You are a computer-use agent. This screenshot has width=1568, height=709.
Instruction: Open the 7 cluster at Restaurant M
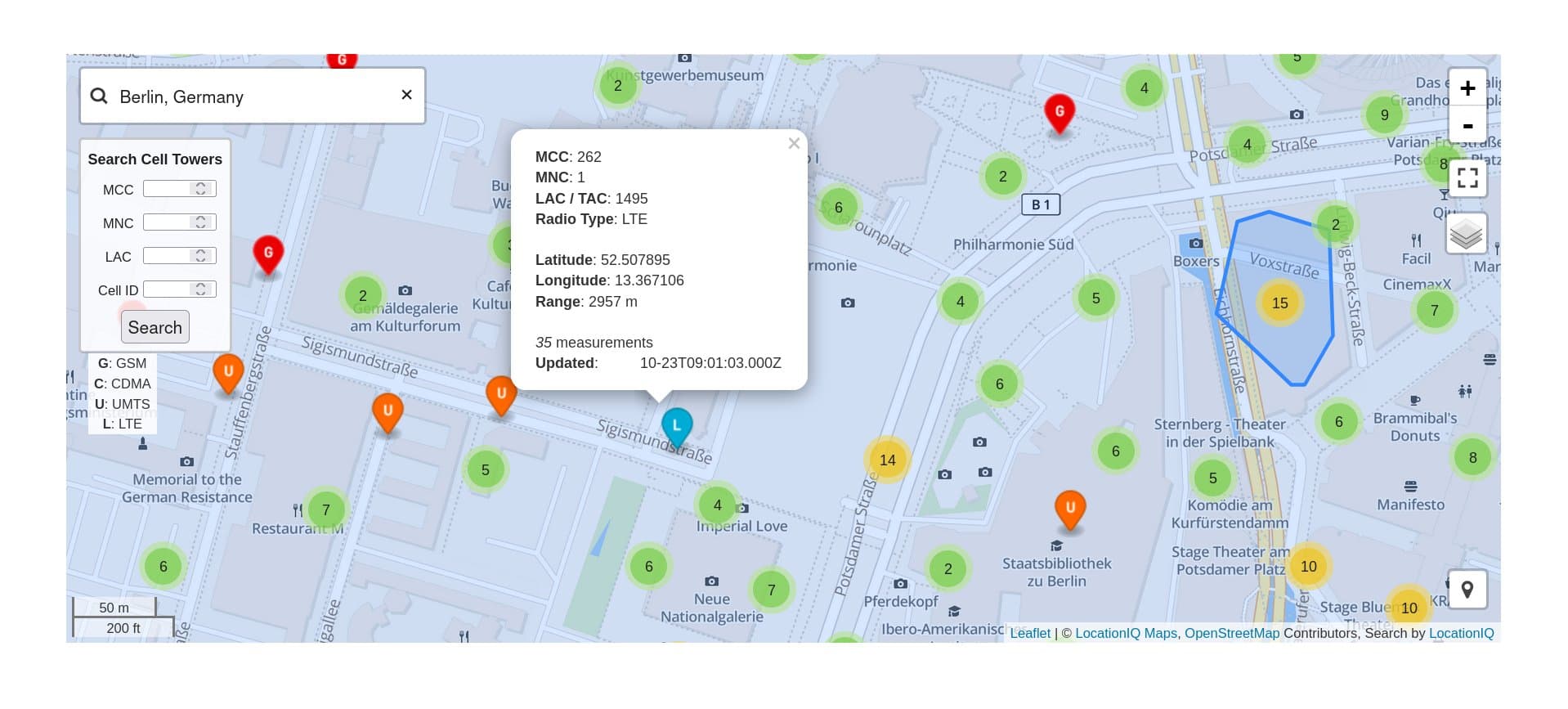tap(326, 510)
